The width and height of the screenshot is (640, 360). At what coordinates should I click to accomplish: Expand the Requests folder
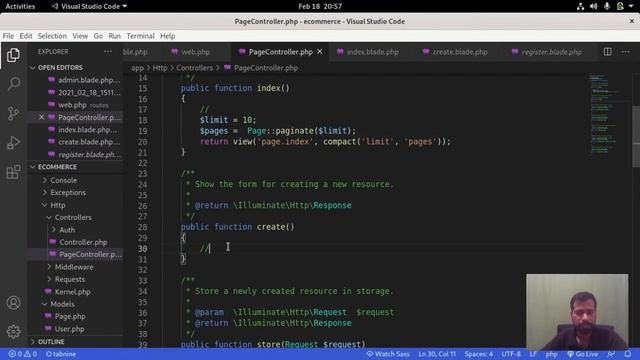point(69,279)
